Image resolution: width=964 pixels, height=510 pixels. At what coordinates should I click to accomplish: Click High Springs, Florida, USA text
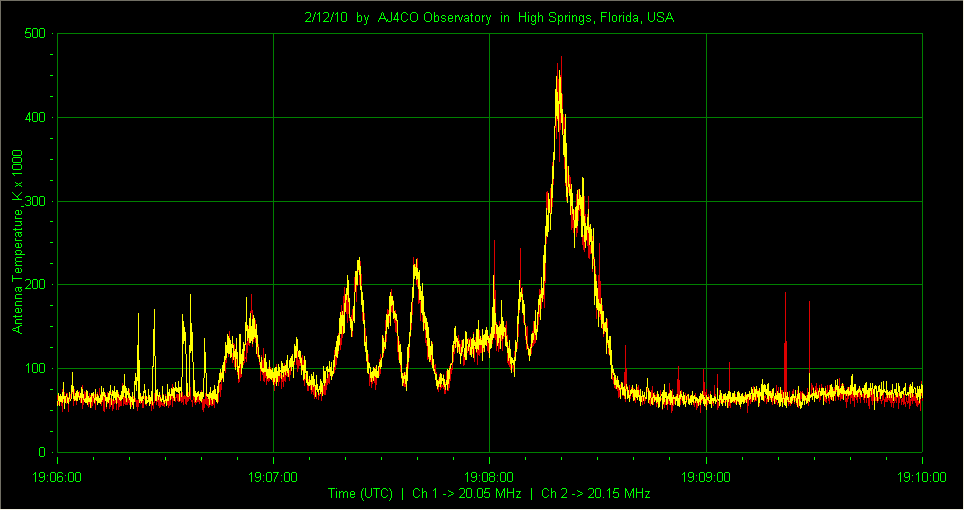click(x=596, y=18)
